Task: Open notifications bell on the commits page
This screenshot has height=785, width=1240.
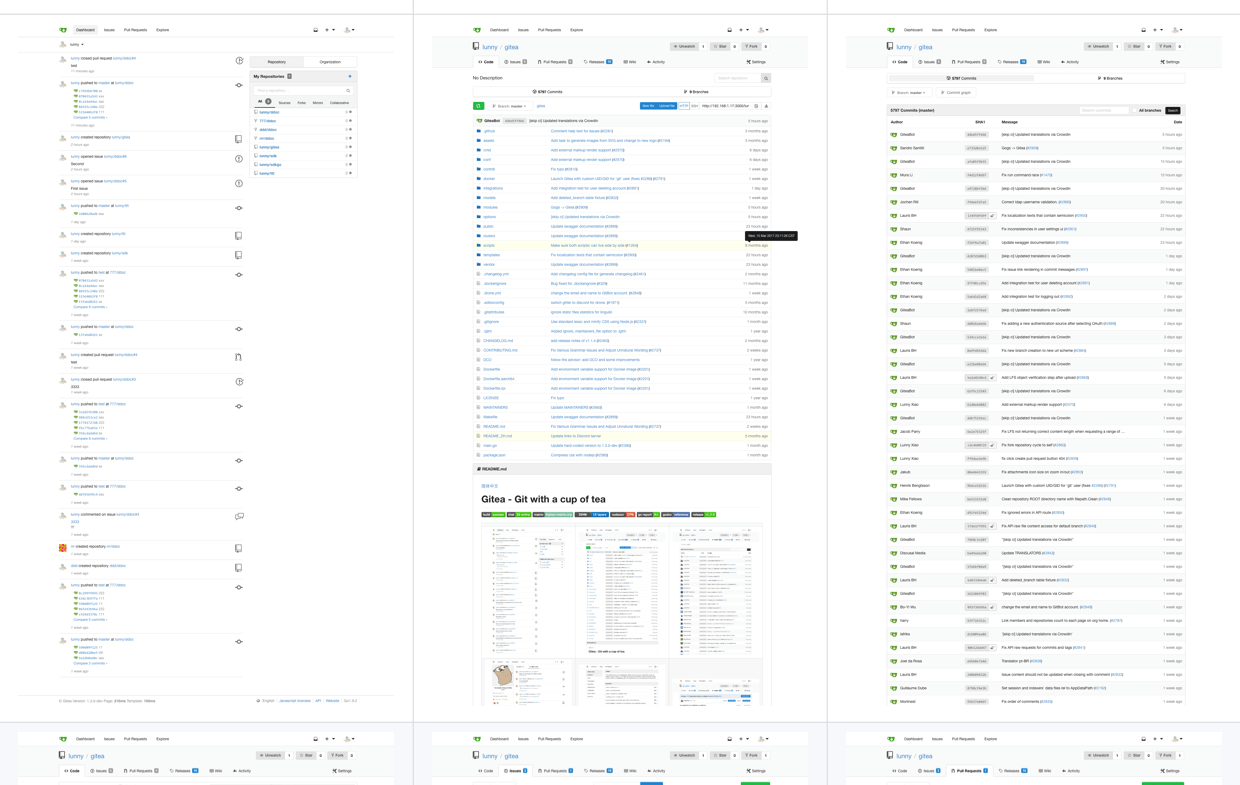Action: click(1144, 30)
